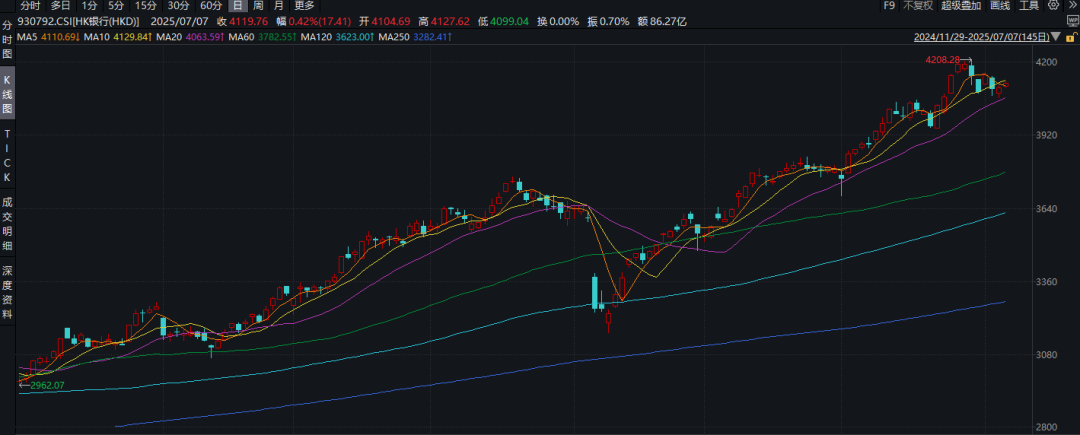1080x435 pixels.
Task: Click the amplitude value 0.70%
Action: (x=614, y=21)
